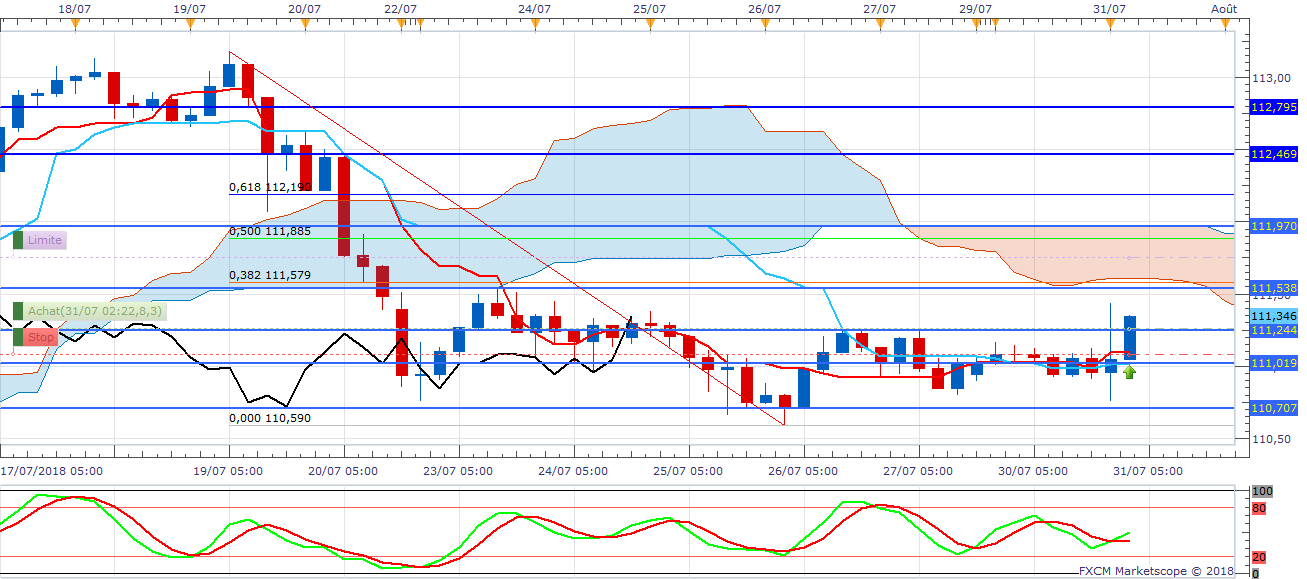Click the stochastic 100 level label
The width and height of the screenshot is (1307, 579).
click(1262, 493)
